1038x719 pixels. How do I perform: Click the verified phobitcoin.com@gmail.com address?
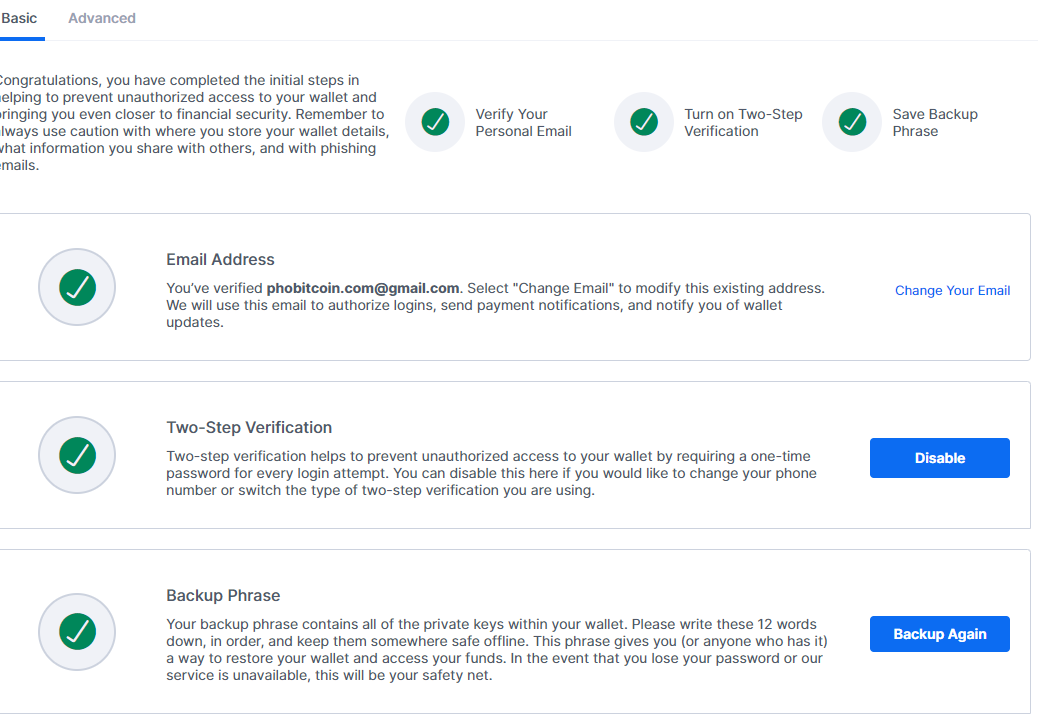[362, 288]
